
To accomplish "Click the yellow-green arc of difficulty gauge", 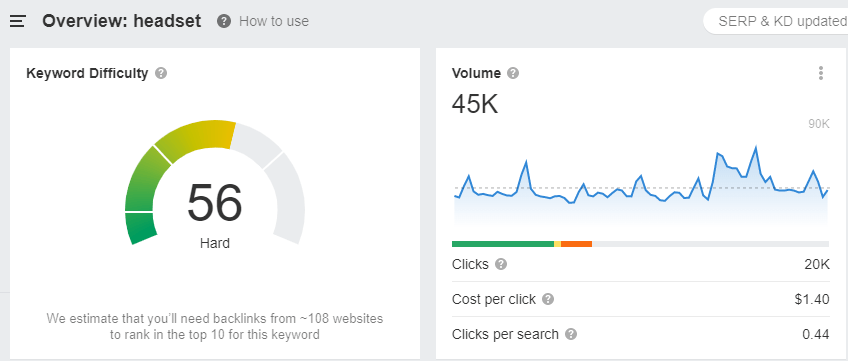I will tap(196, 138).
